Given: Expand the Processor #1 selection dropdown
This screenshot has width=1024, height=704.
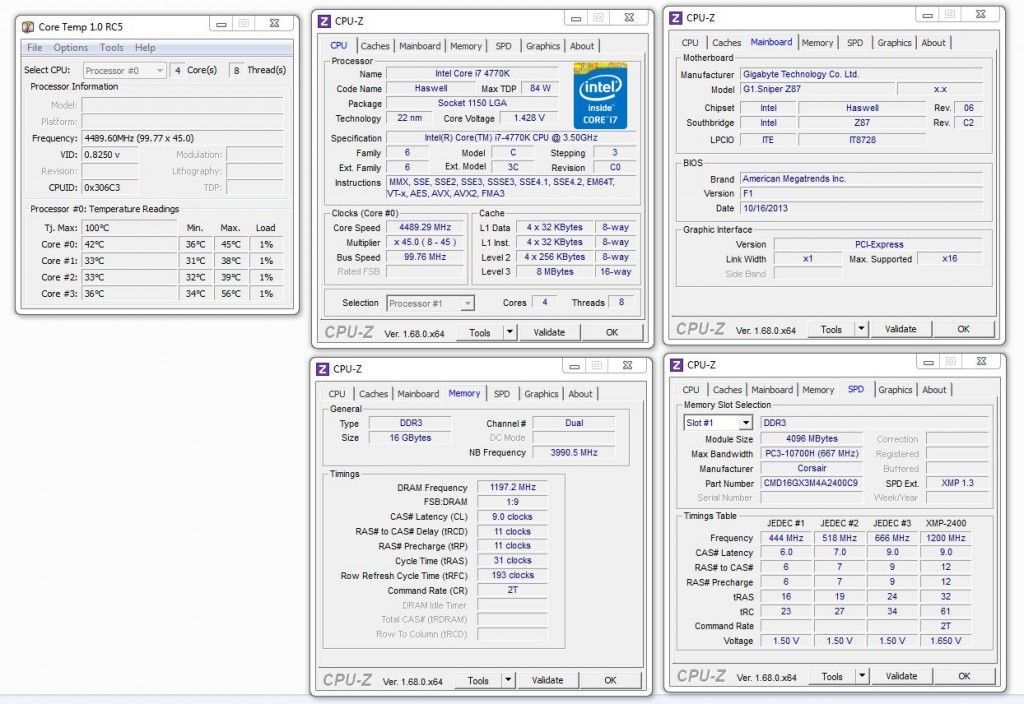Looking at the screenshot, I should click(430, 304).
